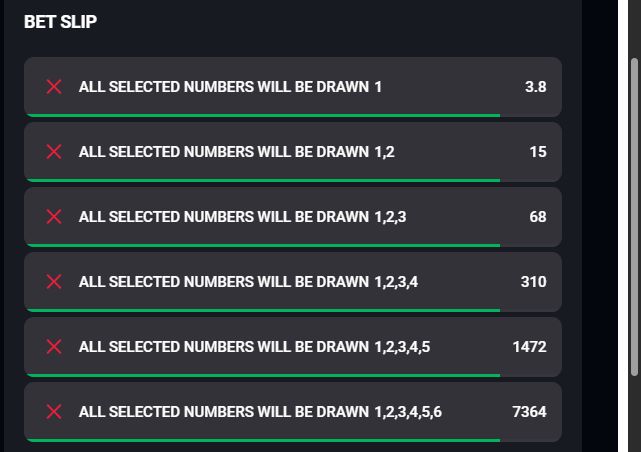Image resolution: width=641 pixels, height=452 pixels.
Task: Select the odds value 7364
Action: [x=529, y=412]
